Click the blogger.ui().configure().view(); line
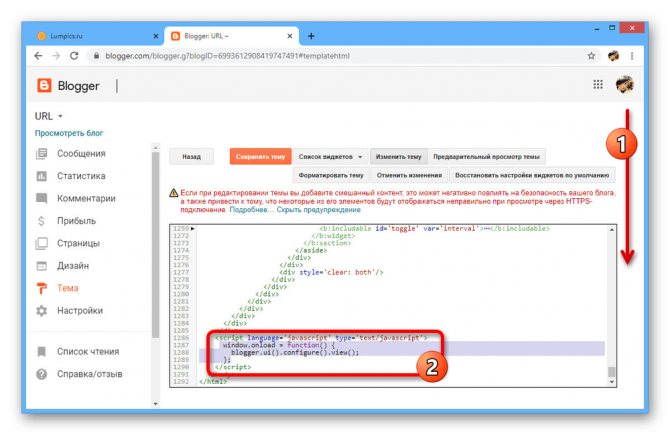The height and width of the screenshot is (435, 670). (295, 353)
